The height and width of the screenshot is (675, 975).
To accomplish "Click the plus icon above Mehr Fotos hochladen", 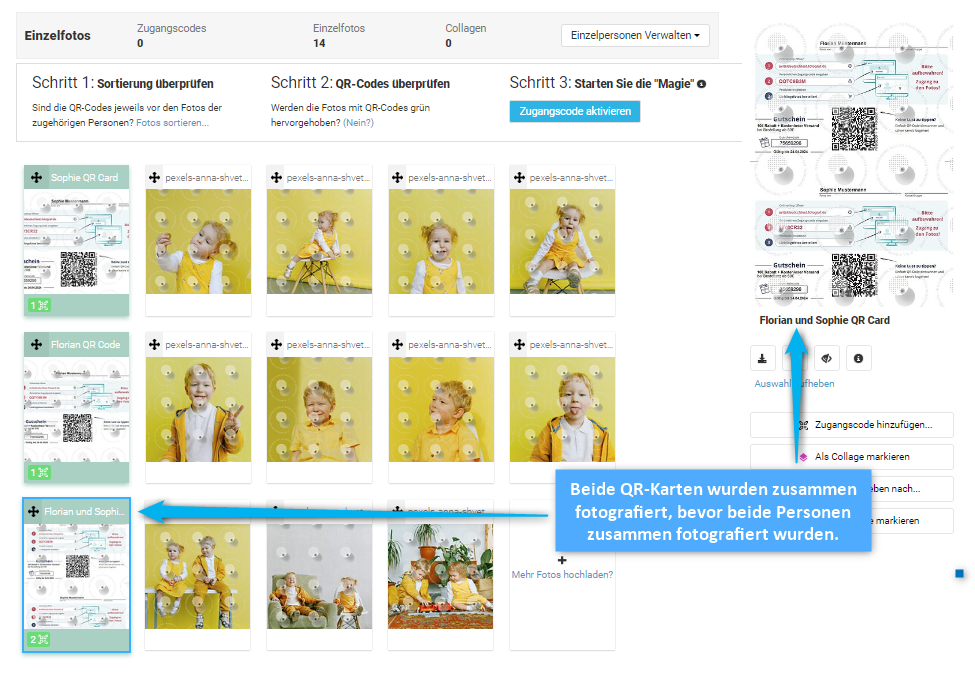I will tap(562, 560).
